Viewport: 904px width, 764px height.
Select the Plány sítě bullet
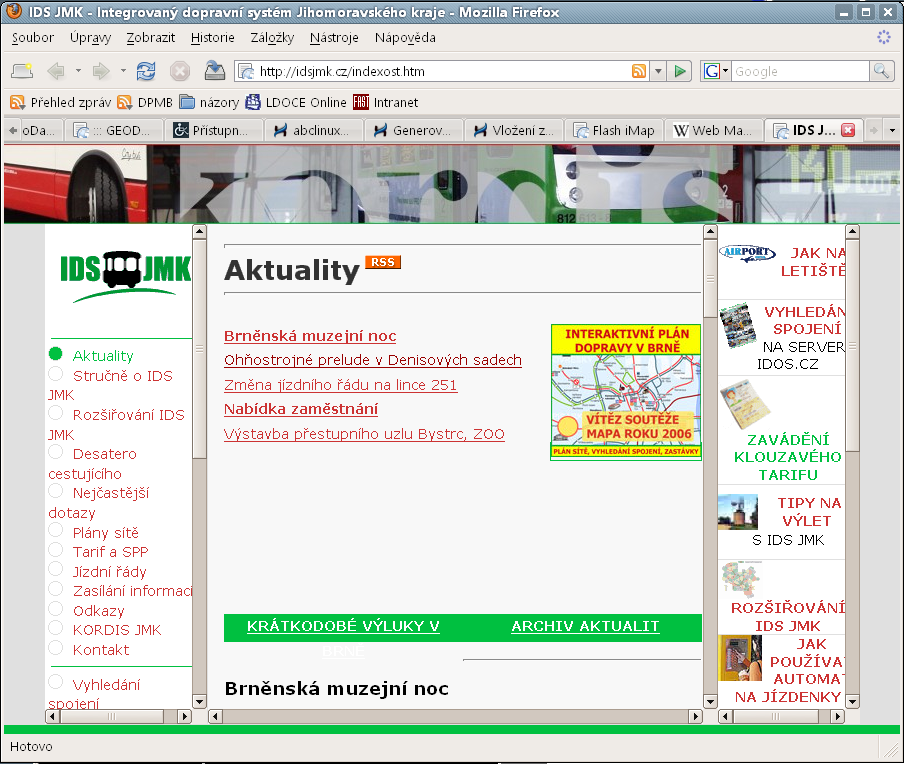55,530
